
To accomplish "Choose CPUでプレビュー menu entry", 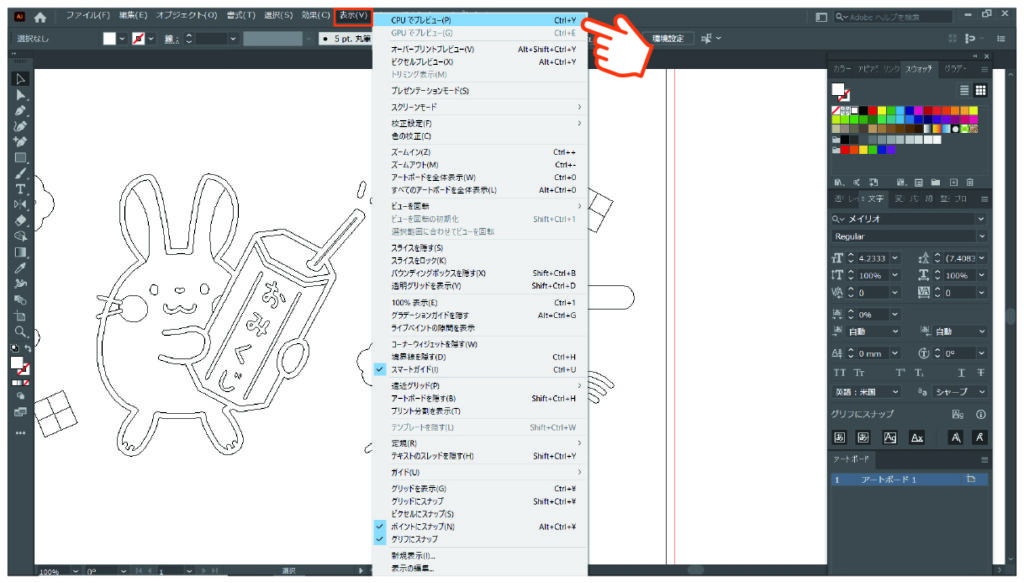I will coord(480,20).
